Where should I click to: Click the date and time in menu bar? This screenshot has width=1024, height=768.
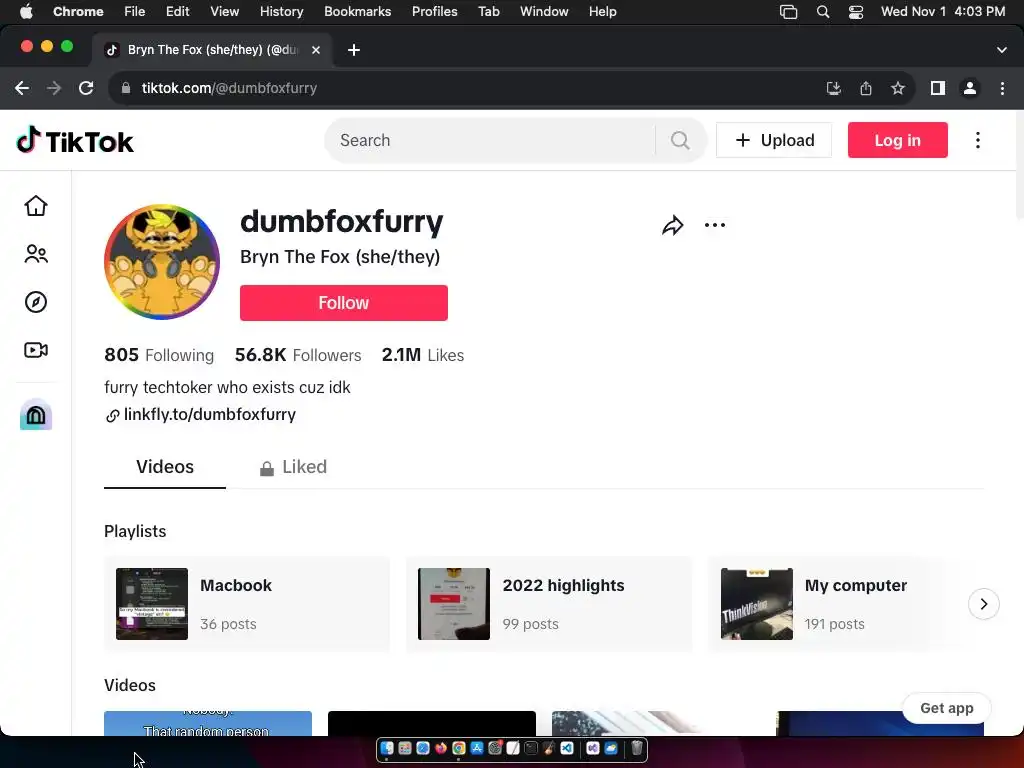coord(942,11)
